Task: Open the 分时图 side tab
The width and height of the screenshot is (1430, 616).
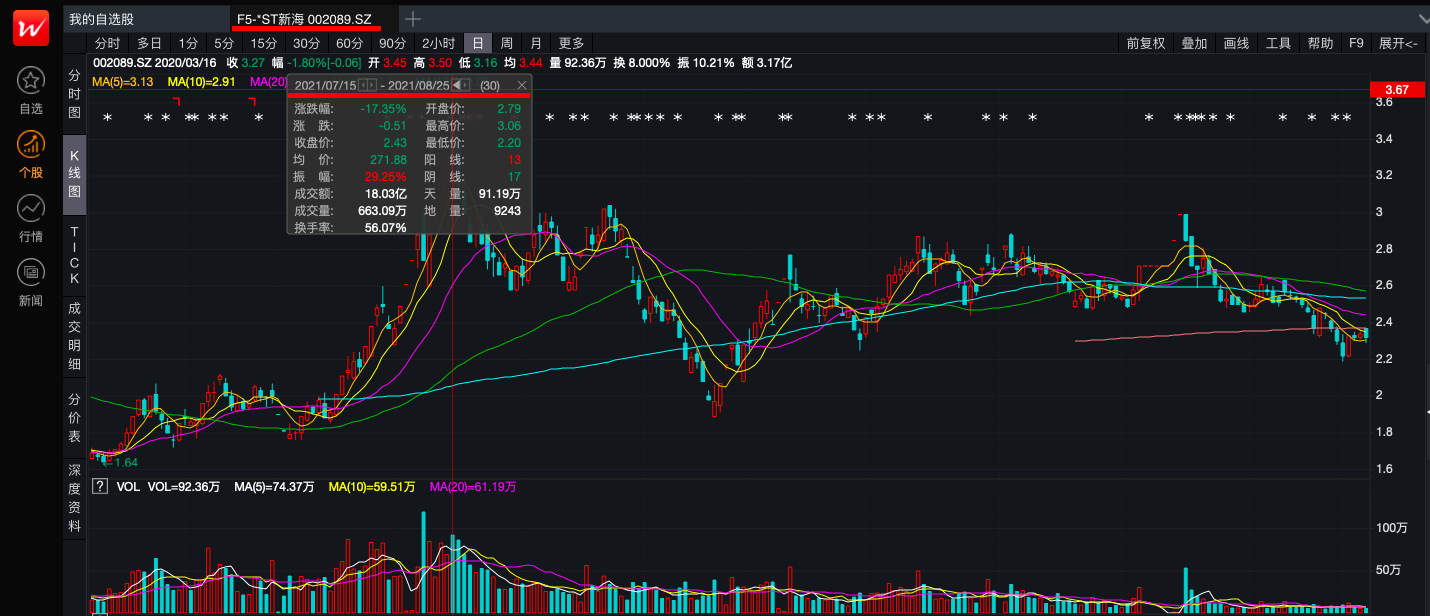Action: click(x=74, y=95)
